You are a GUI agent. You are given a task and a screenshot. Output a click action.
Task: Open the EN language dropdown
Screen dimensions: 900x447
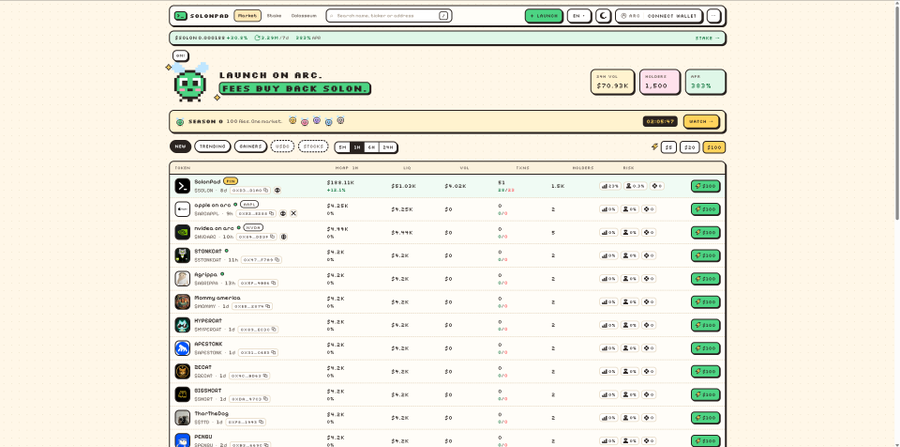point(579,16)
